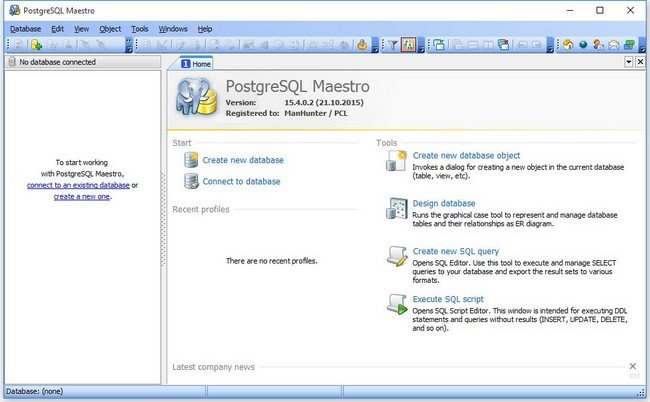Screen dimensions: 650x402
Task: Click the 'Connect to database' link
Action: point(241,181)
